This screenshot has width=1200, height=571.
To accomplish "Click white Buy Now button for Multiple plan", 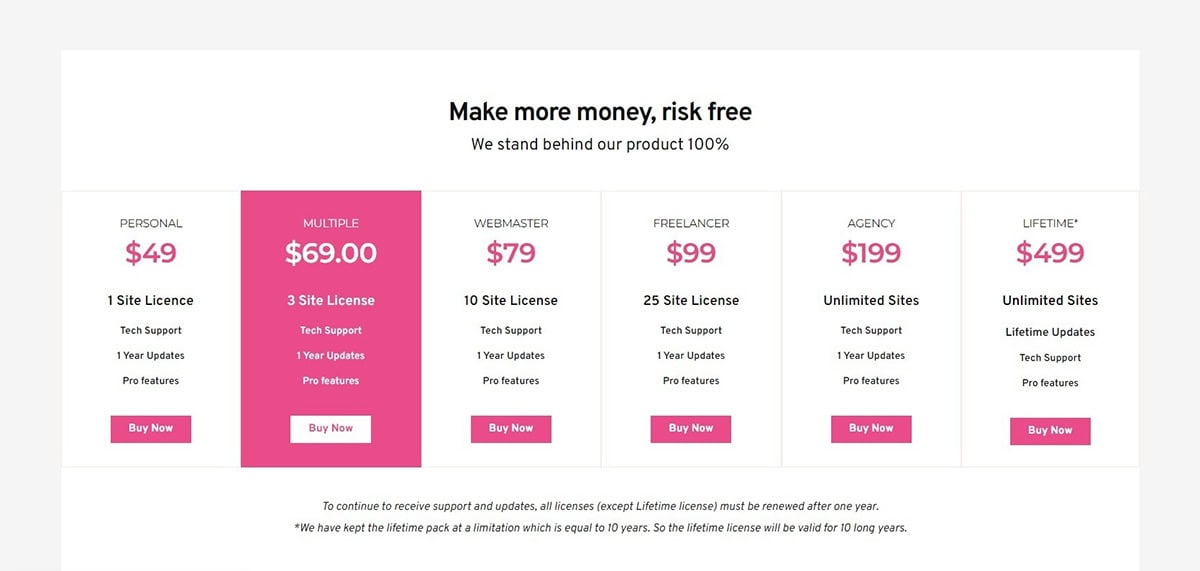I will (x=331, y=429).
